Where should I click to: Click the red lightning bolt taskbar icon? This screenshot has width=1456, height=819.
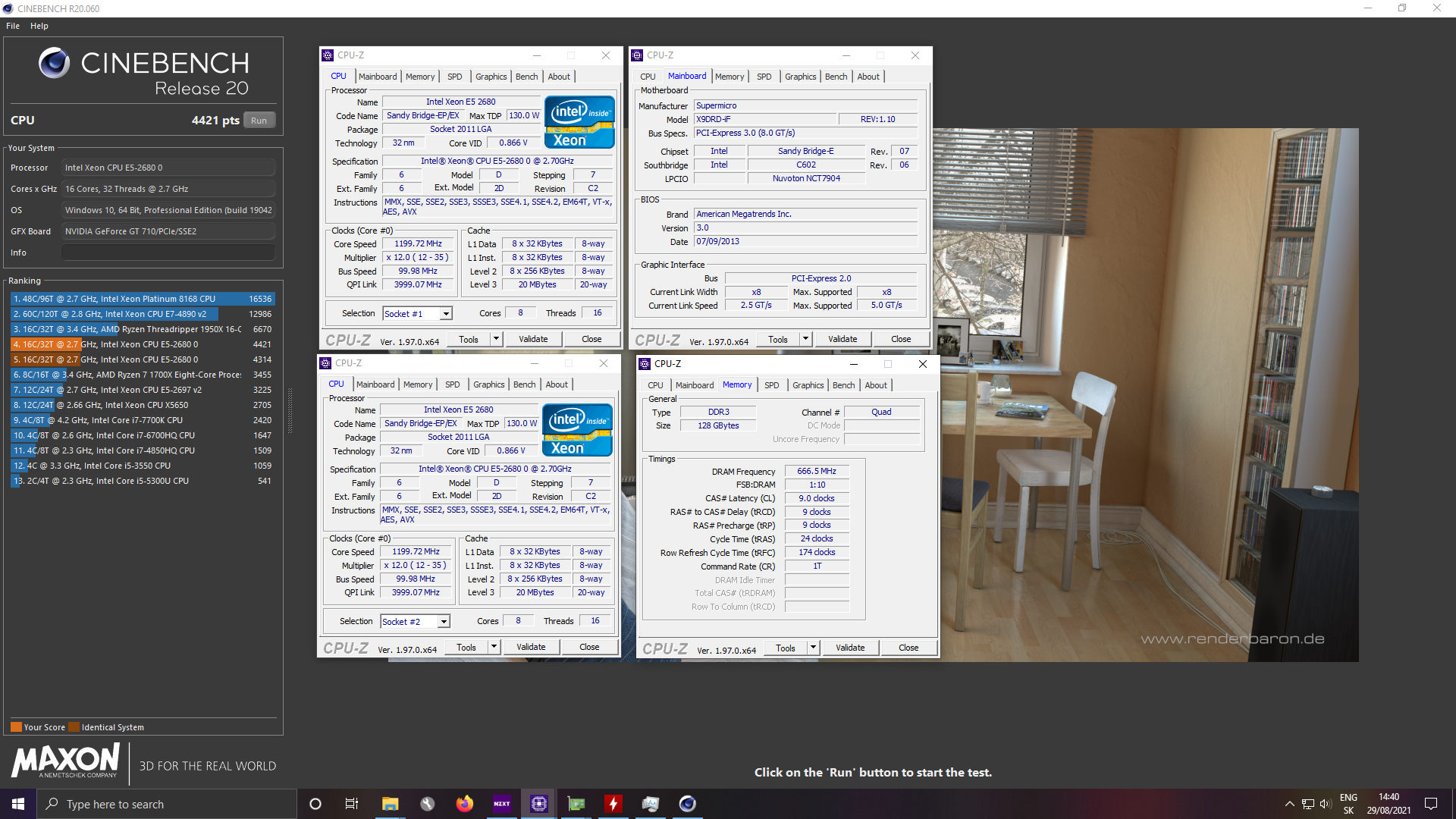[x=613, y=804]
